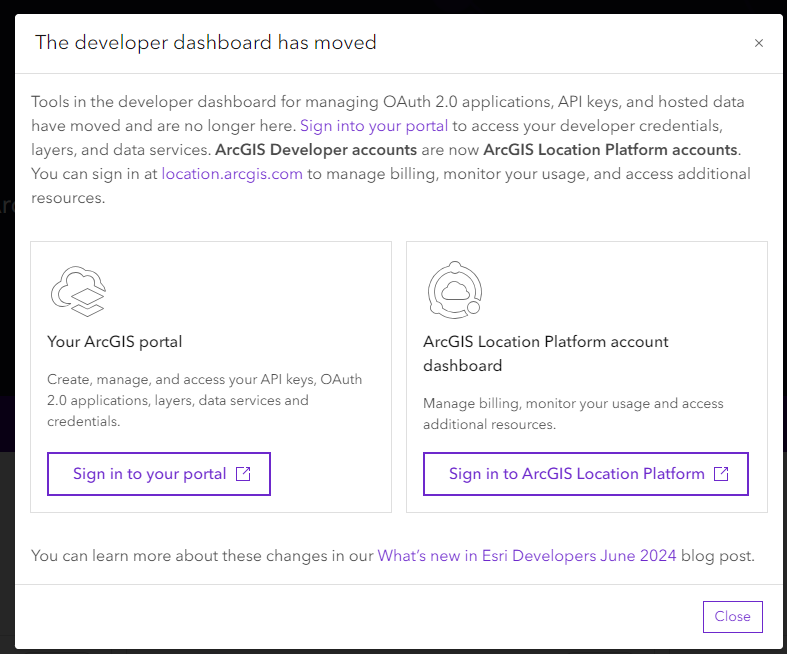This screenshot has width=787, height=654.
Task: Open the 'Sign into your portal' inline link
Action: (374, 126)
